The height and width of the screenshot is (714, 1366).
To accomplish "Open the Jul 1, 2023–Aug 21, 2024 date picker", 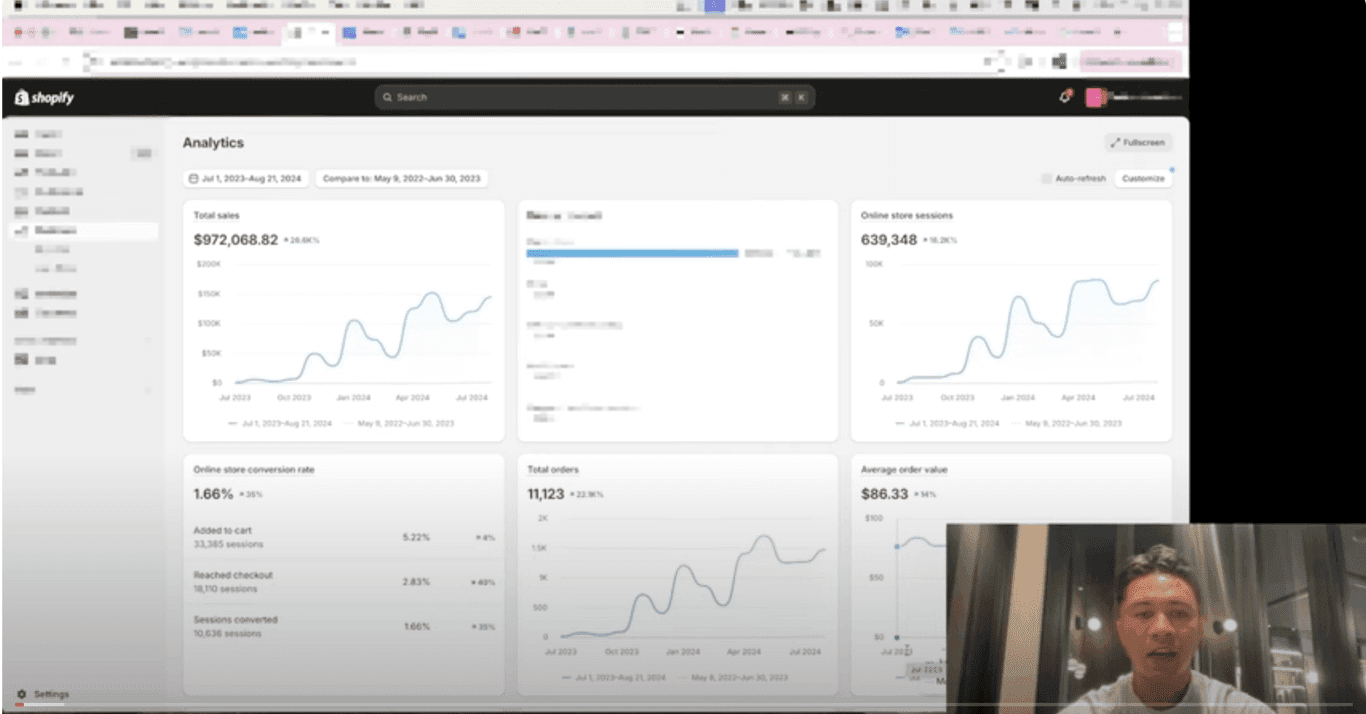I will coord(246,179).
